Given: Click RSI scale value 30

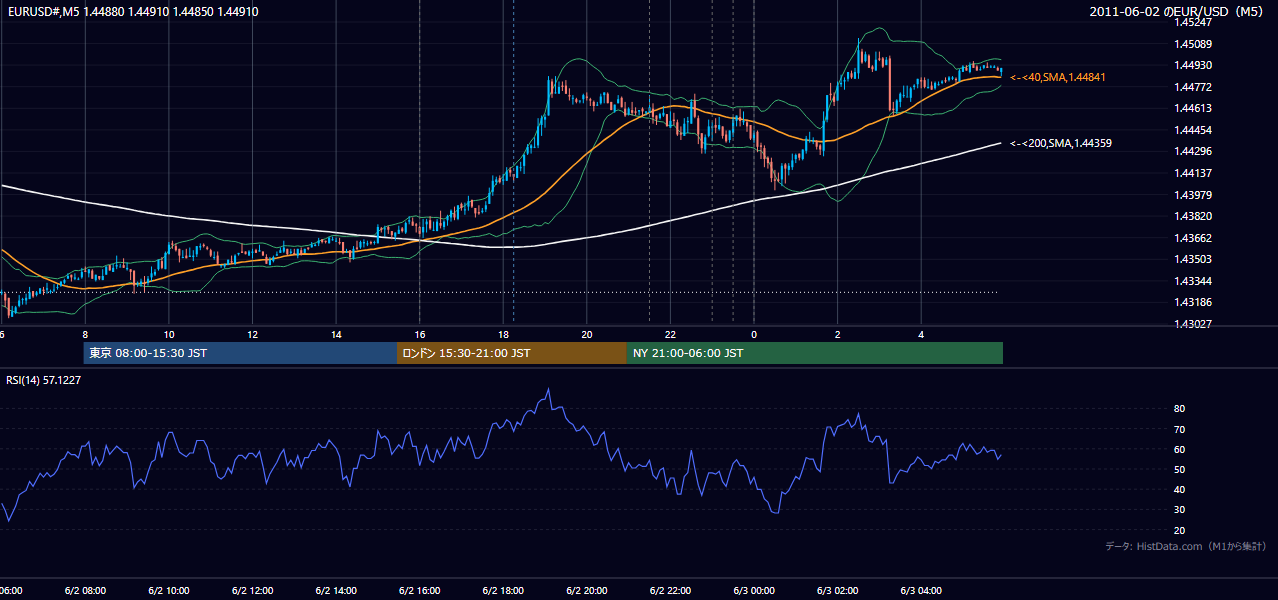Looking at the screenshot, I should [x=1179, y=510].
